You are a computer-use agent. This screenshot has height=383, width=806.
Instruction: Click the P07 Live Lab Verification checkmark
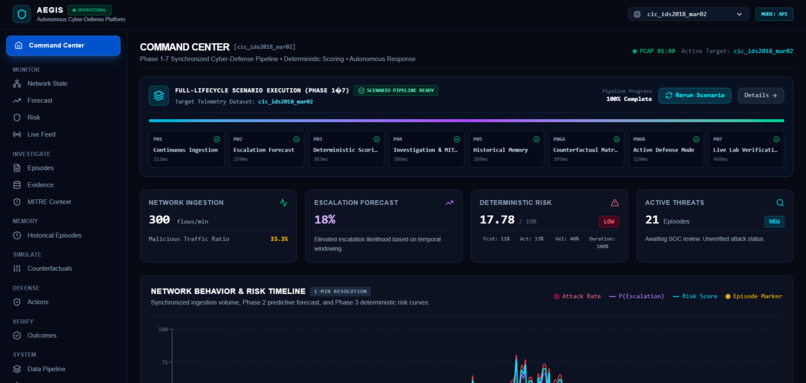pyautogui.click(x=776, y=139)
